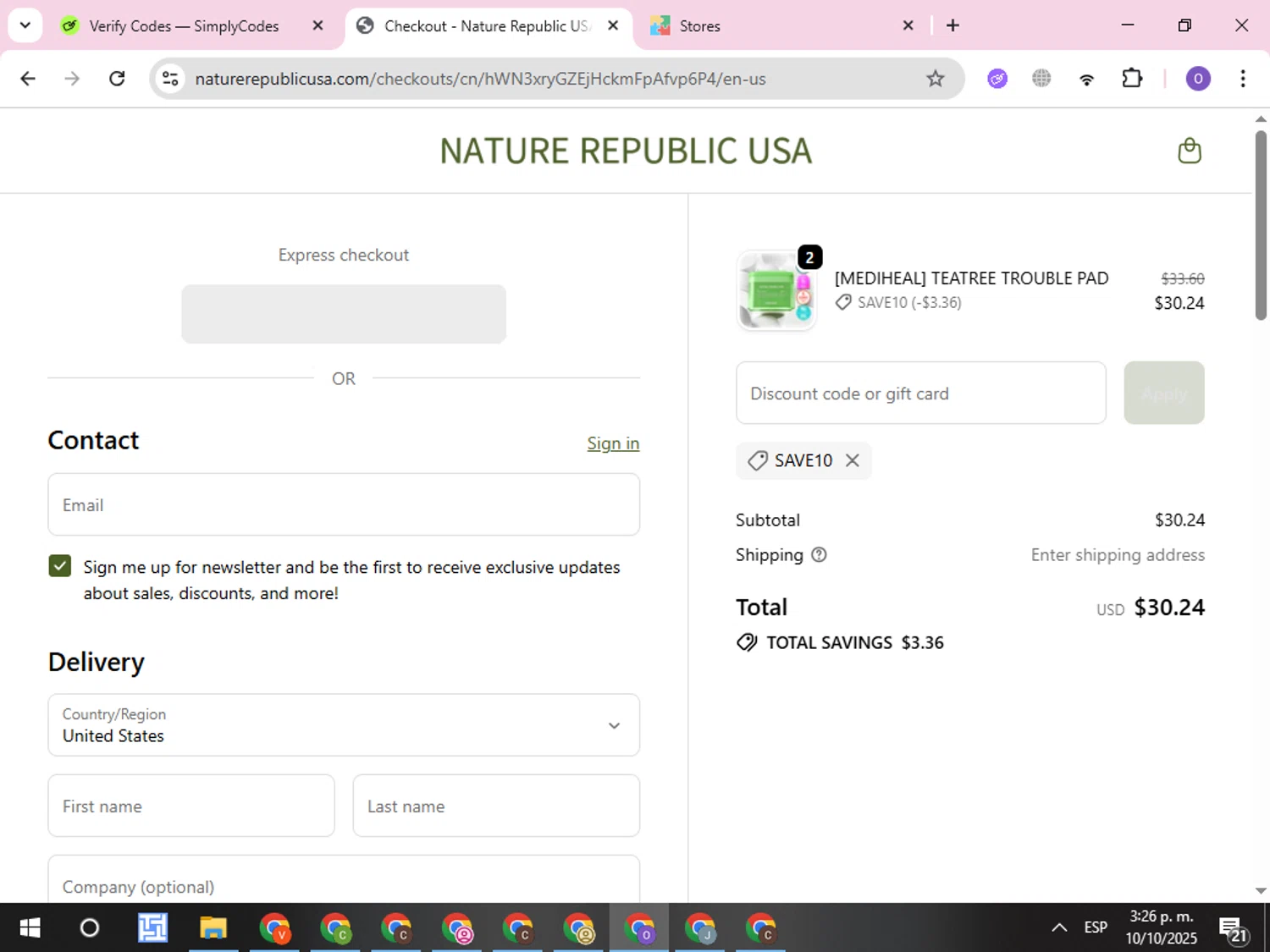
Task: Expand the Country/Region dropdown
Action: pyautogui.click(x=344, y=725)
